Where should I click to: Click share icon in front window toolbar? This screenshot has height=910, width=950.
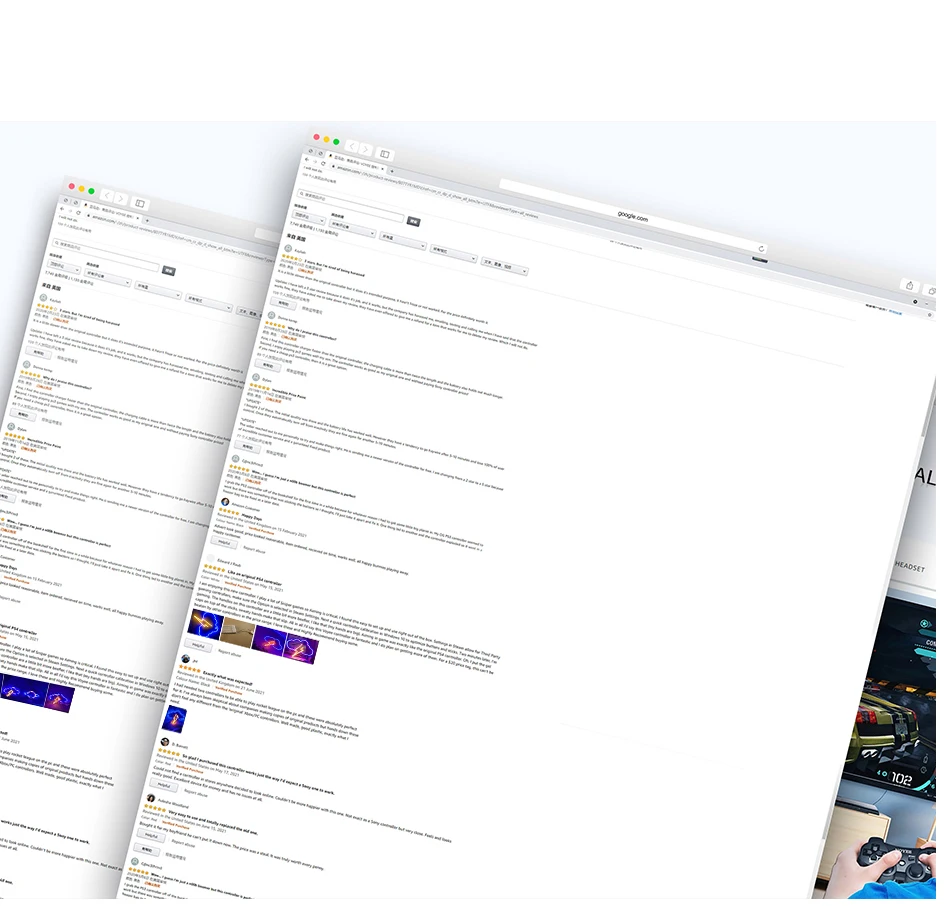pos(909,286)
